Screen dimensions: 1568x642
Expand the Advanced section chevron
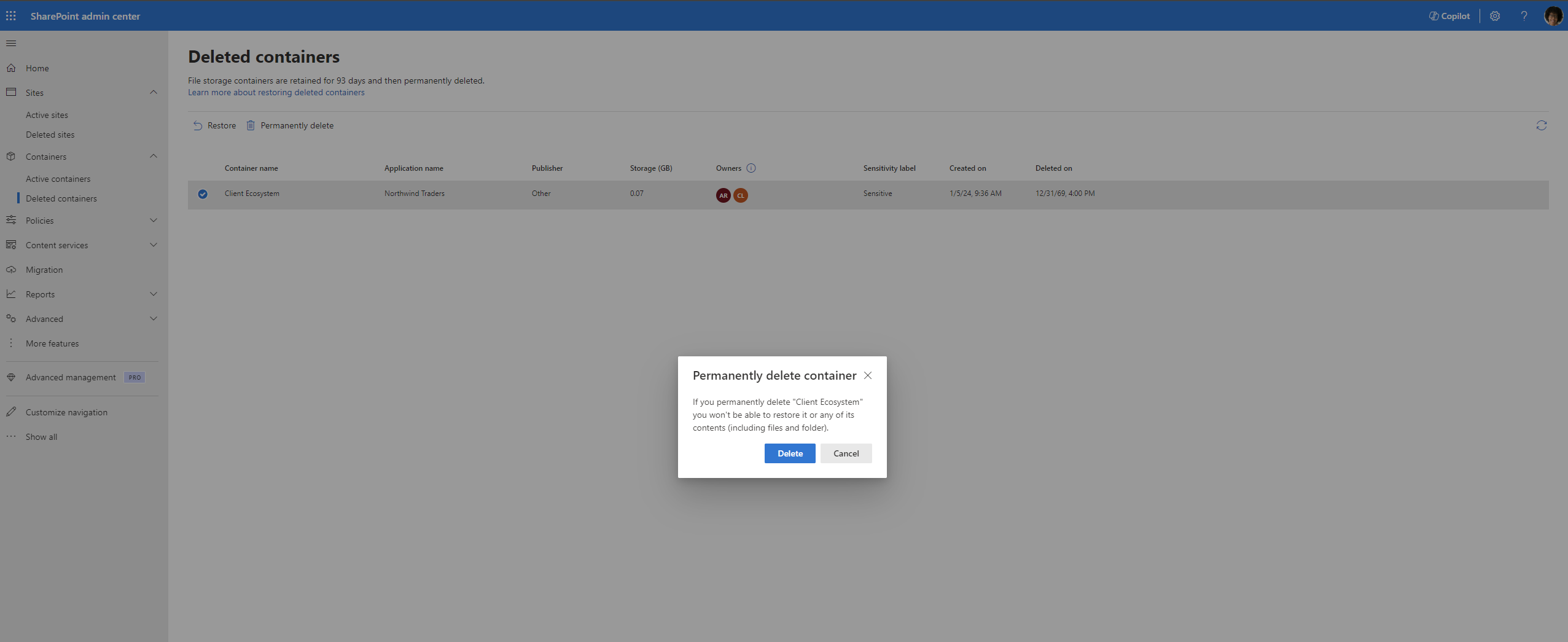tap(154, 318)
